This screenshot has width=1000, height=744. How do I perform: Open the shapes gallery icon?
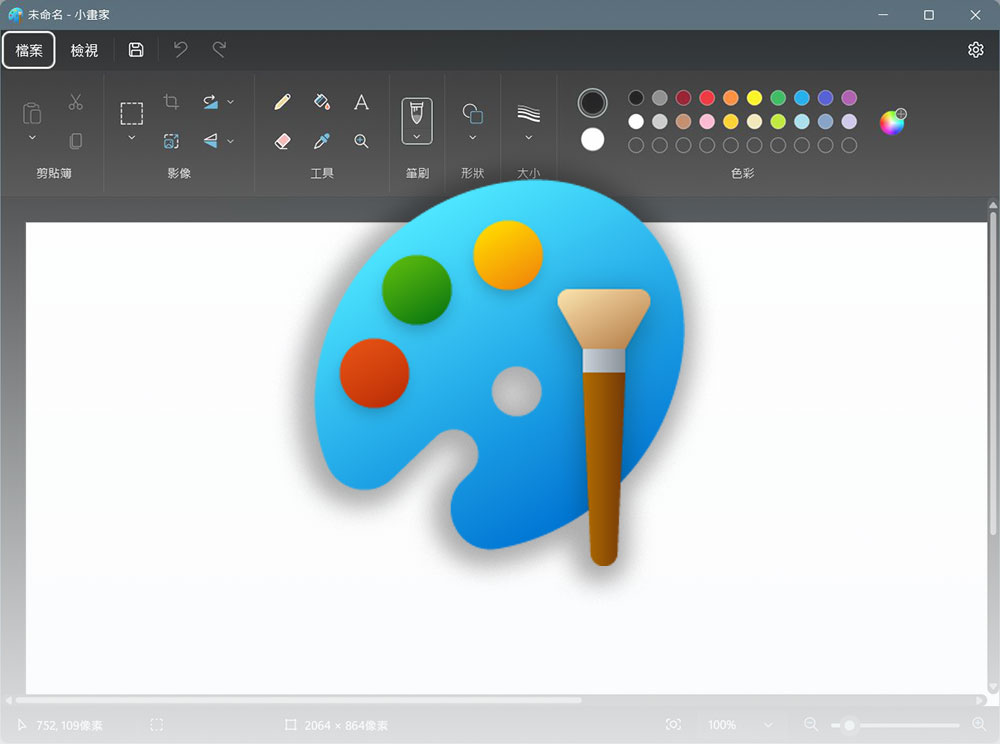[x=473, y=113]
